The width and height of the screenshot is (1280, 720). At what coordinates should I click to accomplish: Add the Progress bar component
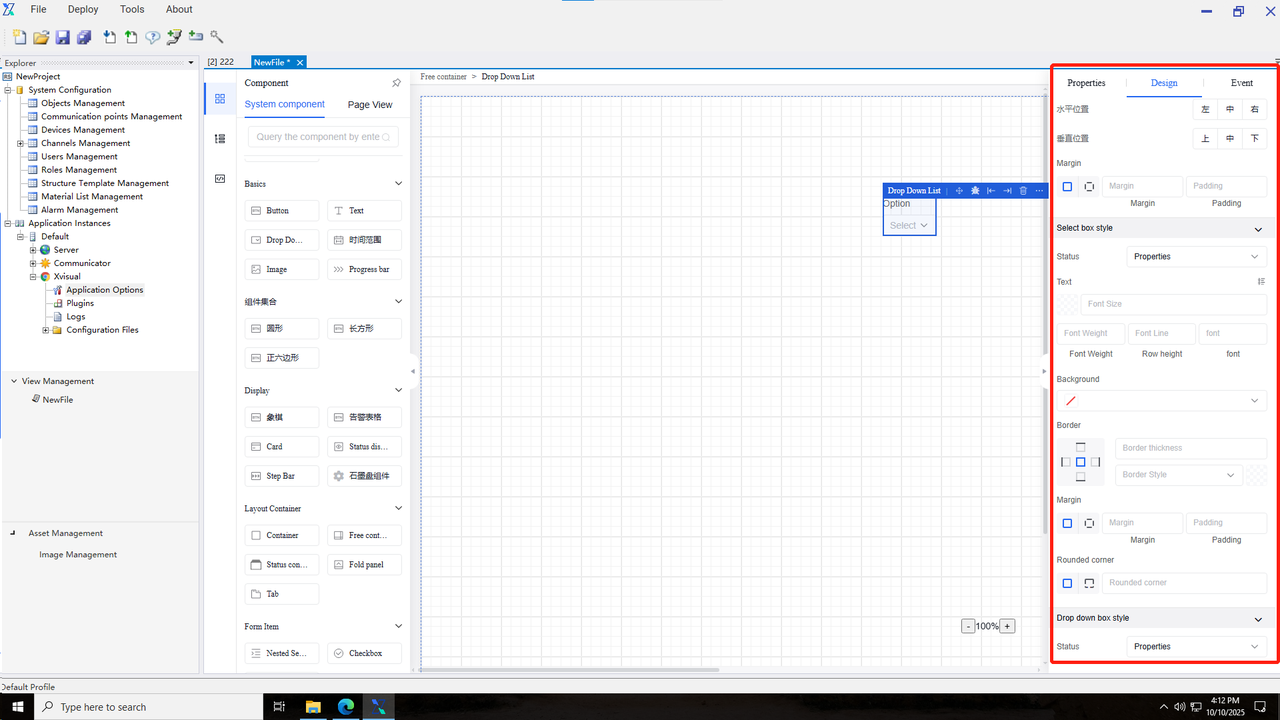[x=364, y=269]
